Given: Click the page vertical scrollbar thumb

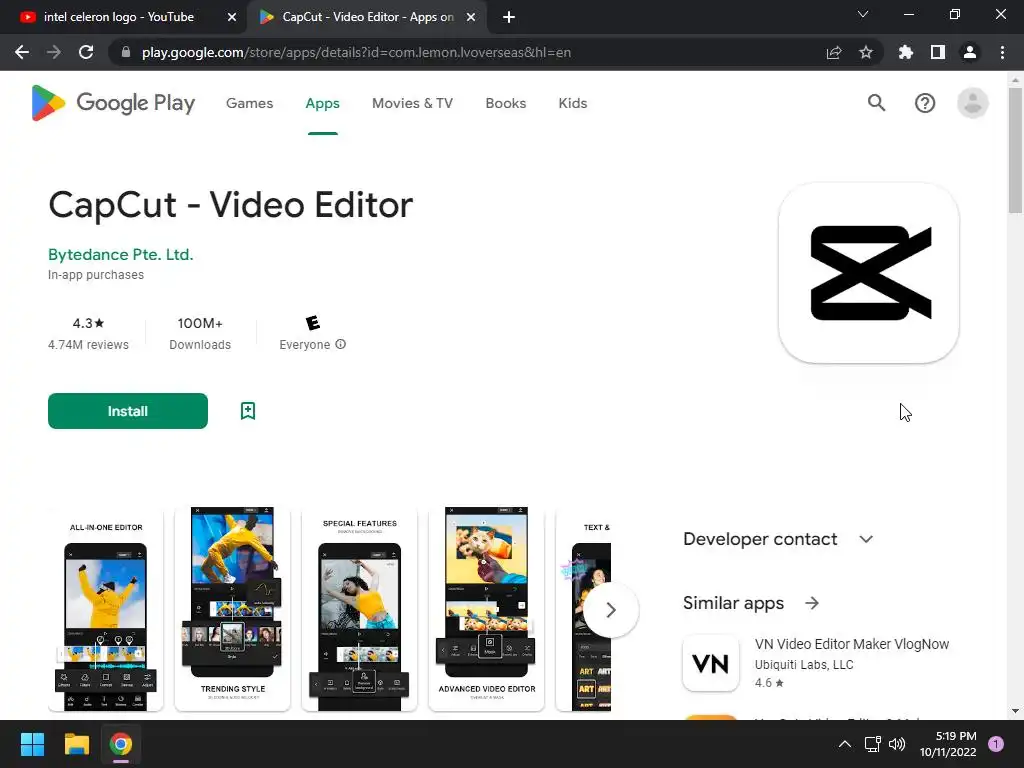Looking at the screenshot, I should 1015,150.
